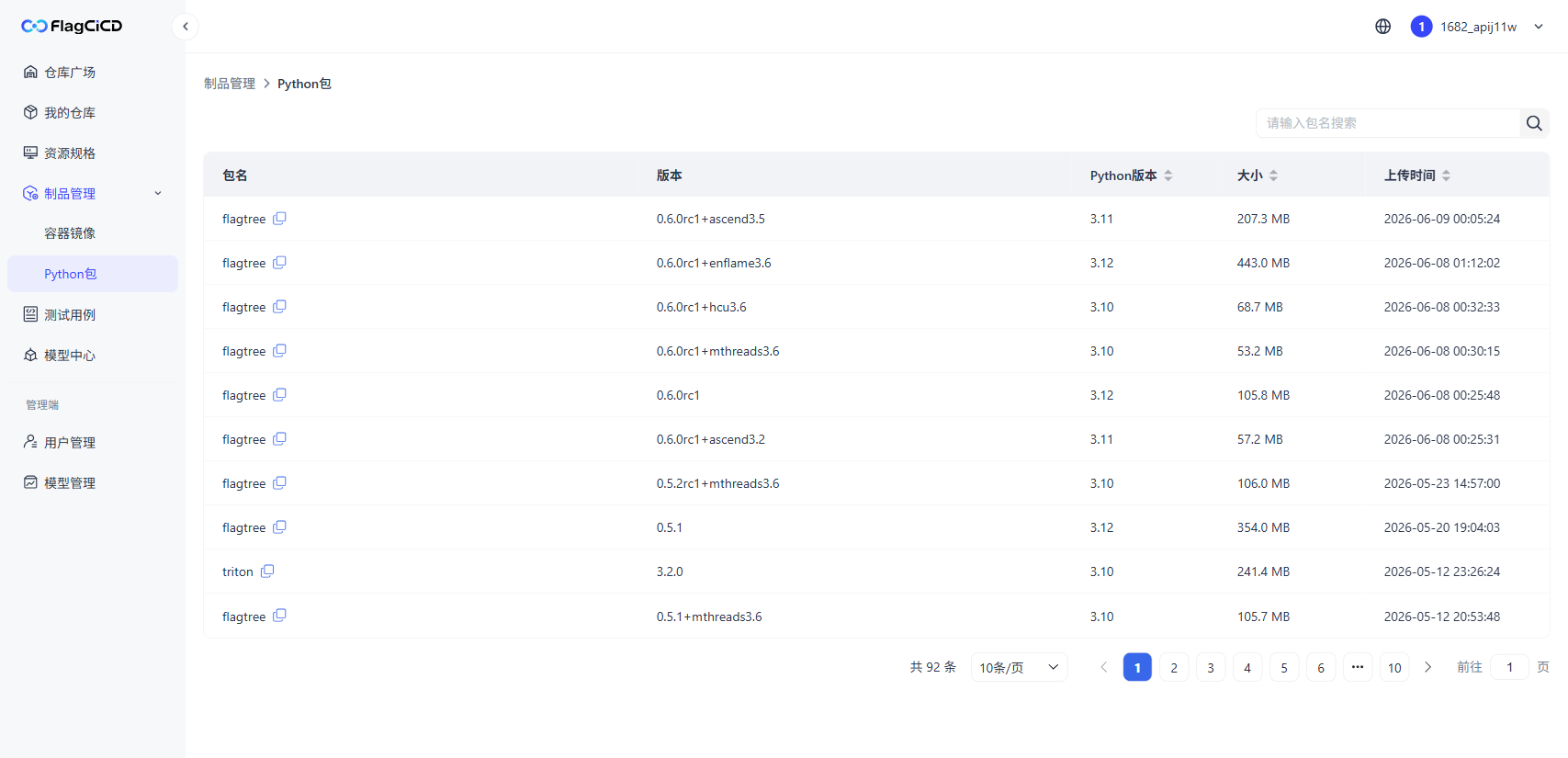Open the 10条/页 page size dropdown
This screenshot has height=758, width=1568.
(1019, 667)
